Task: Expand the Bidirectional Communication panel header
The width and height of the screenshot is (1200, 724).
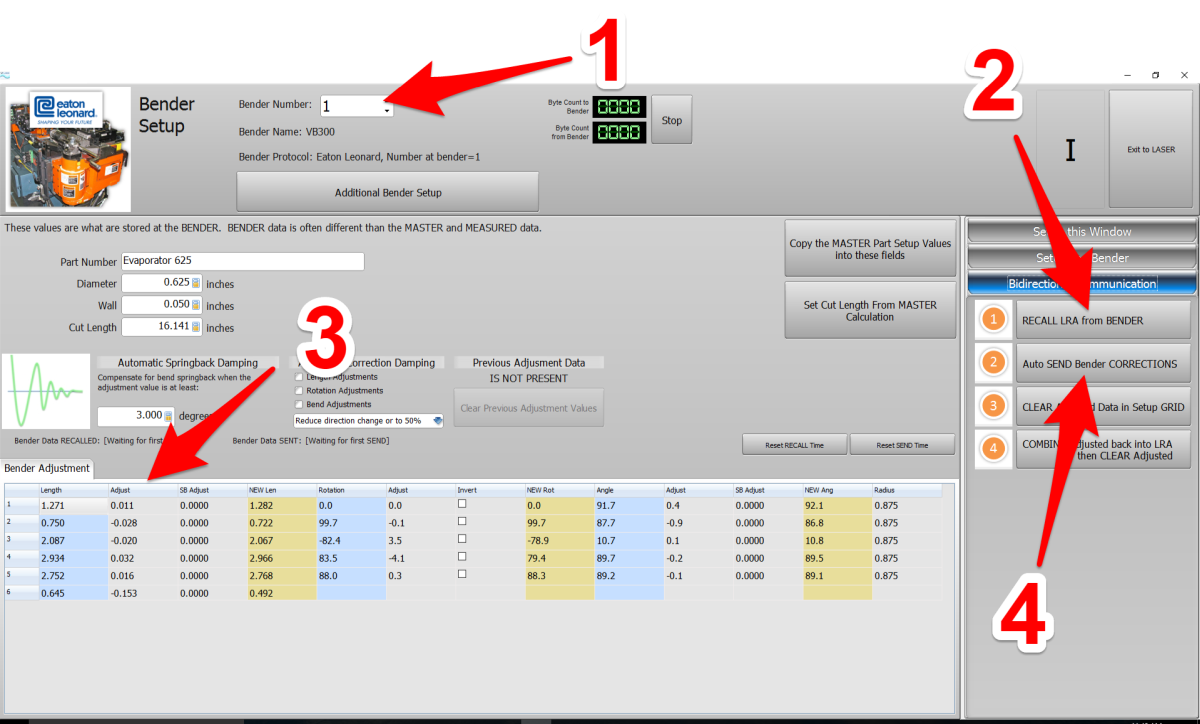Action: pos(1081,283)
